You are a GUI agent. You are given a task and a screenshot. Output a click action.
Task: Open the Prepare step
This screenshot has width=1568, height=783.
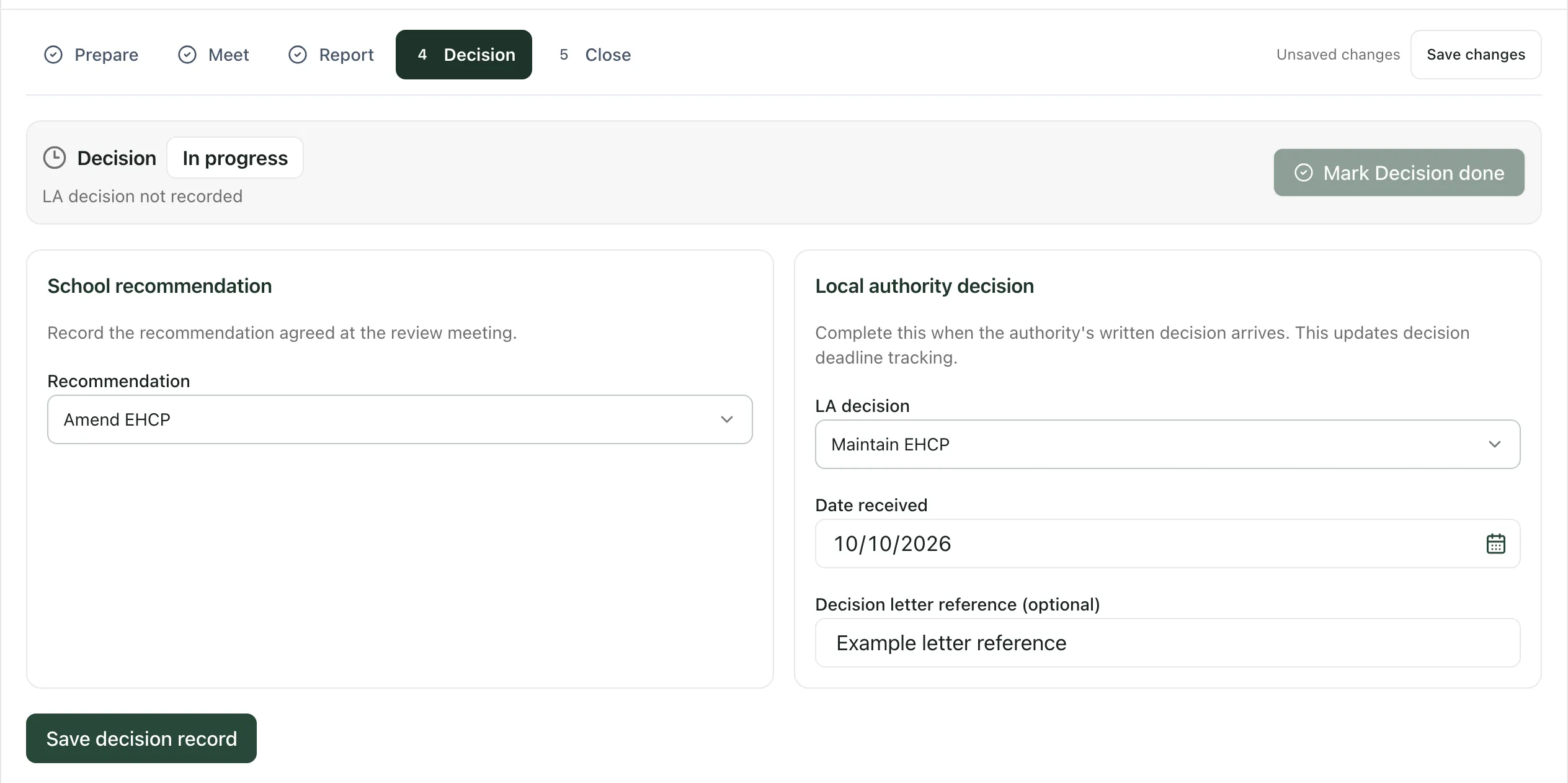91,55
